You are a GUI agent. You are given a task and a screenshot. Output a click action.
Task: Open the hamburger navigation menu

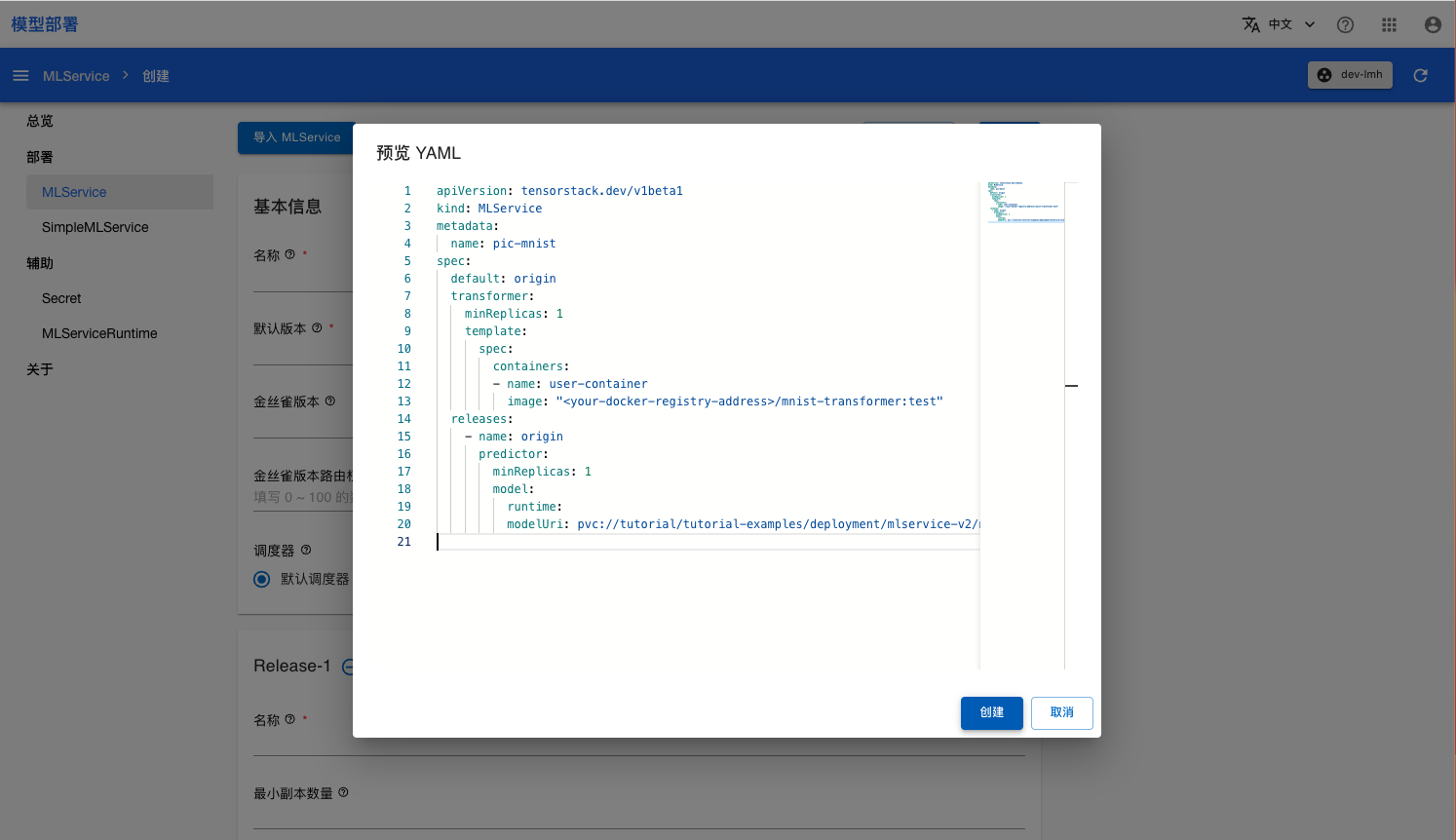20,76
